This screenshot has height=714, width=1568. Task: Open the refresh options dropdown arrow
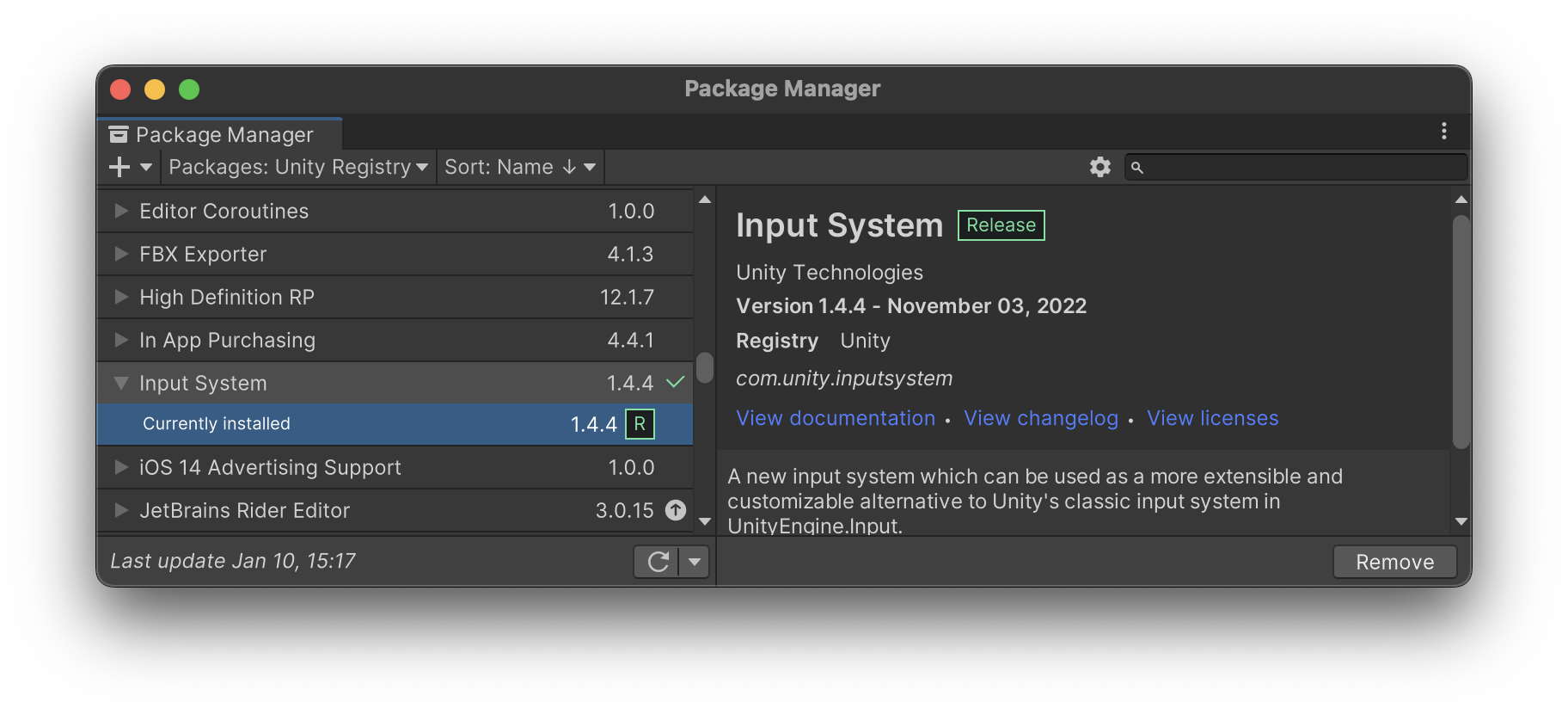click(695, 562)
